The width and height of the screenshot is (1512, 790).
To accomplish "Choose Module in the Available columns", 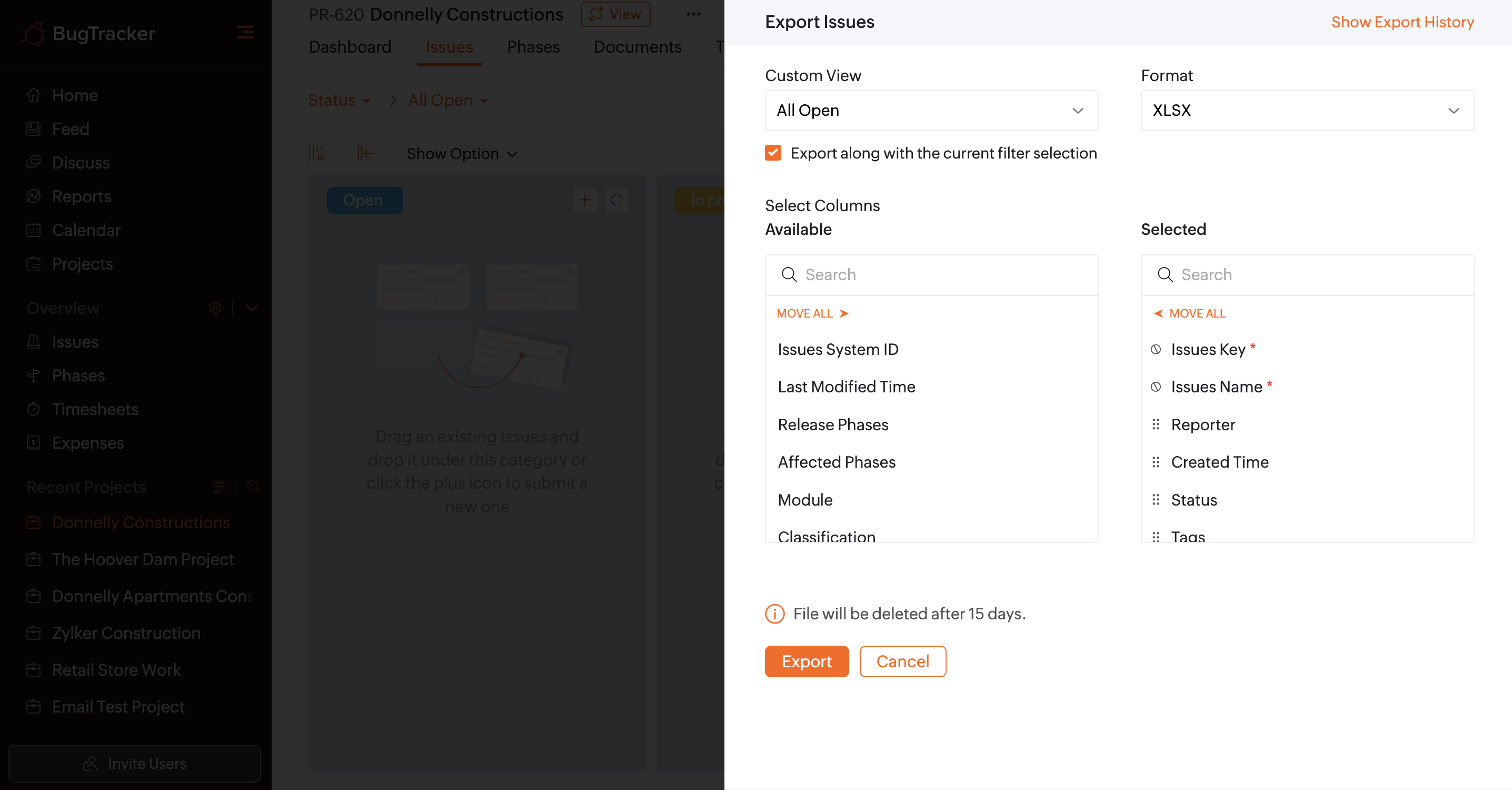I will (x=805, y=499).
